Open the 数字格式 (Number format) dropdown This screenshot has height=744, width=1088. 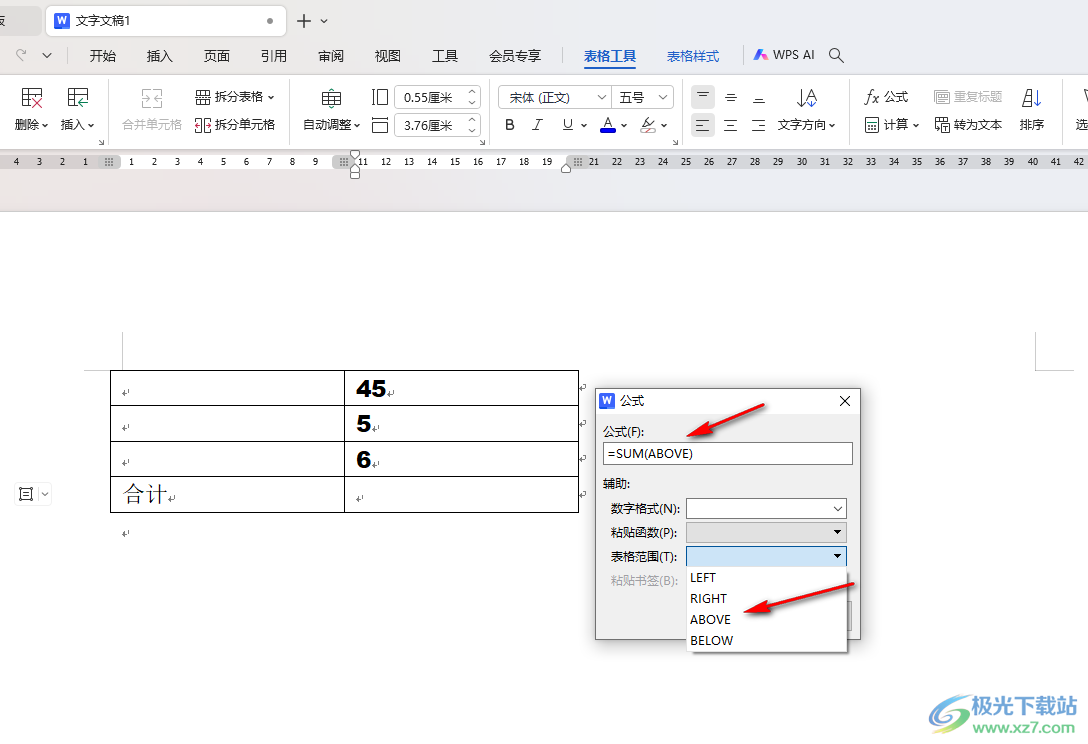[766, 508]
